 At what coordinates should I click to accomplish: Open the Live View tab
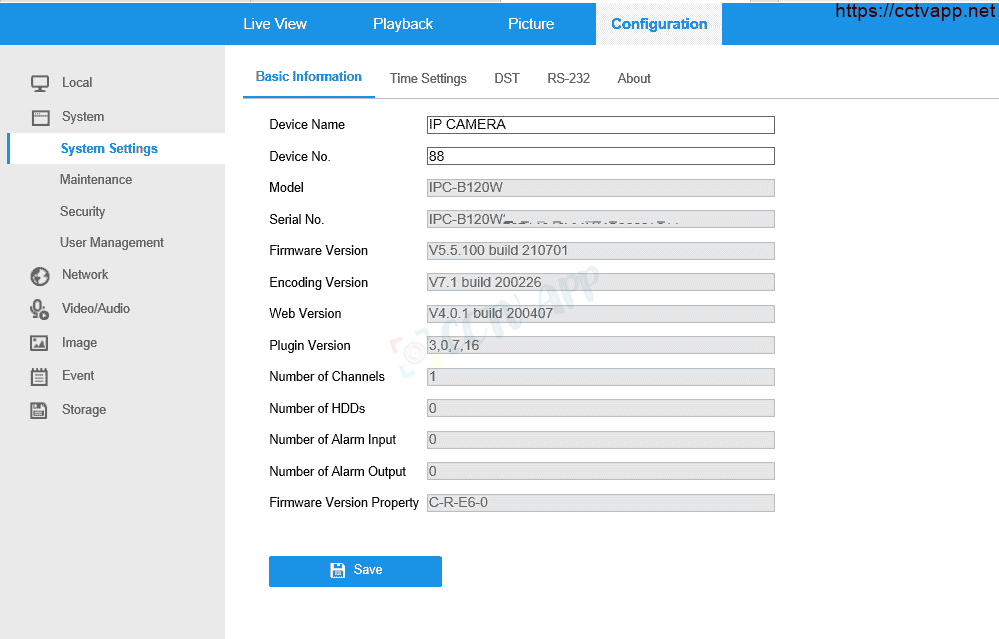[275, 24]
